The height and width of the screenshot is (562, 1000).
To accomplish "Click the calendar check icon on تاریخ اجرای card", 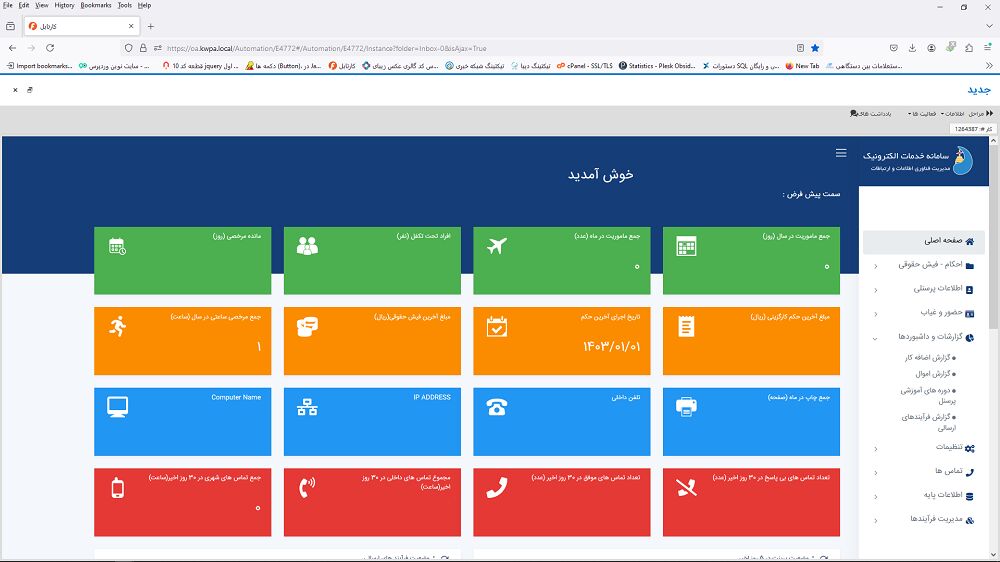I will tap(497, 326).
